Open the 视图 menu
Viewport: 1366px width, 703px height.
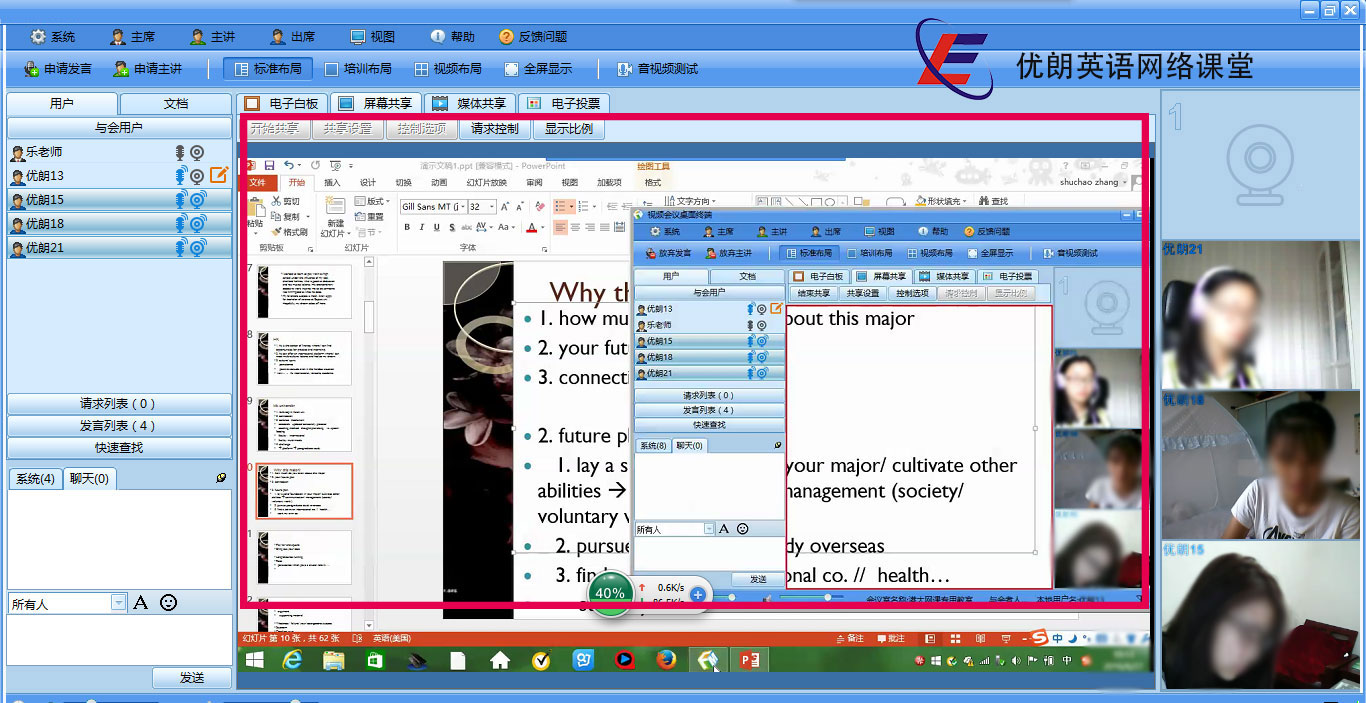click(x=372, y=36)
